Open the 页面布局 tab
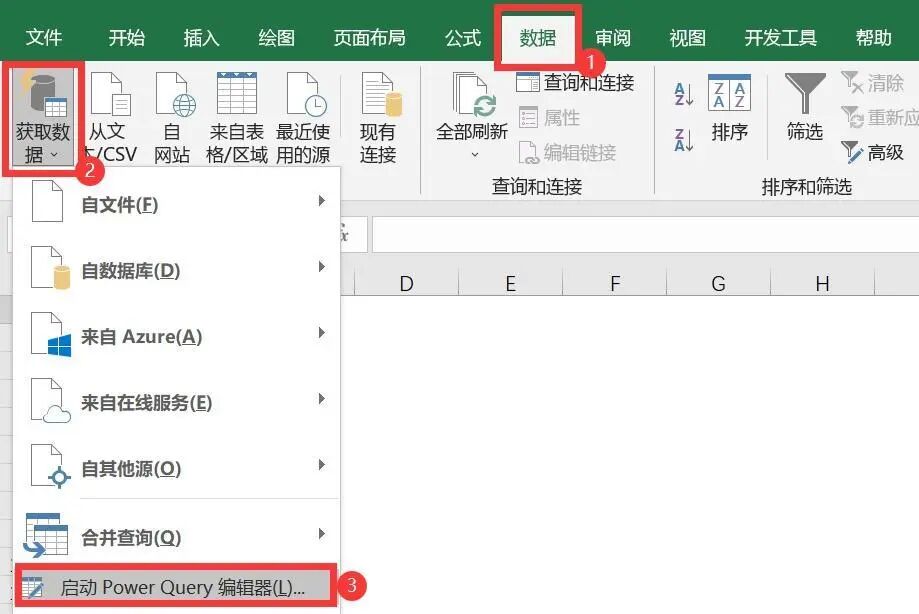The height and width of the screenshot is (614, 919). coord(369,38)
